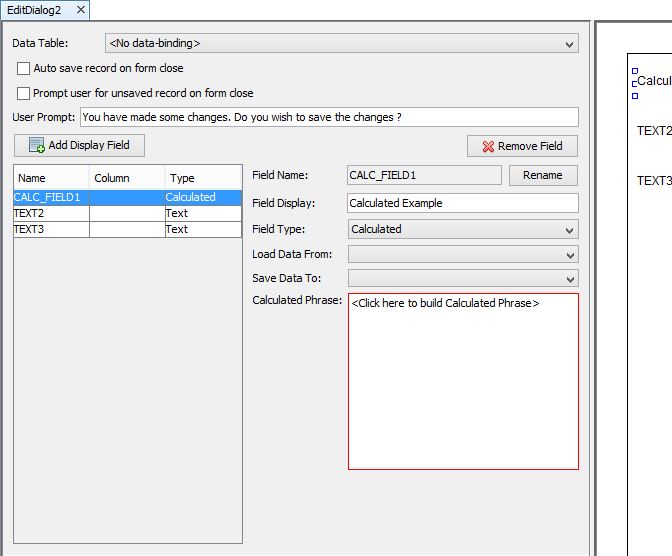Screen dimensions: 672x556
Task: Click the Field Display input box
Action: click(x=462, y=203)
